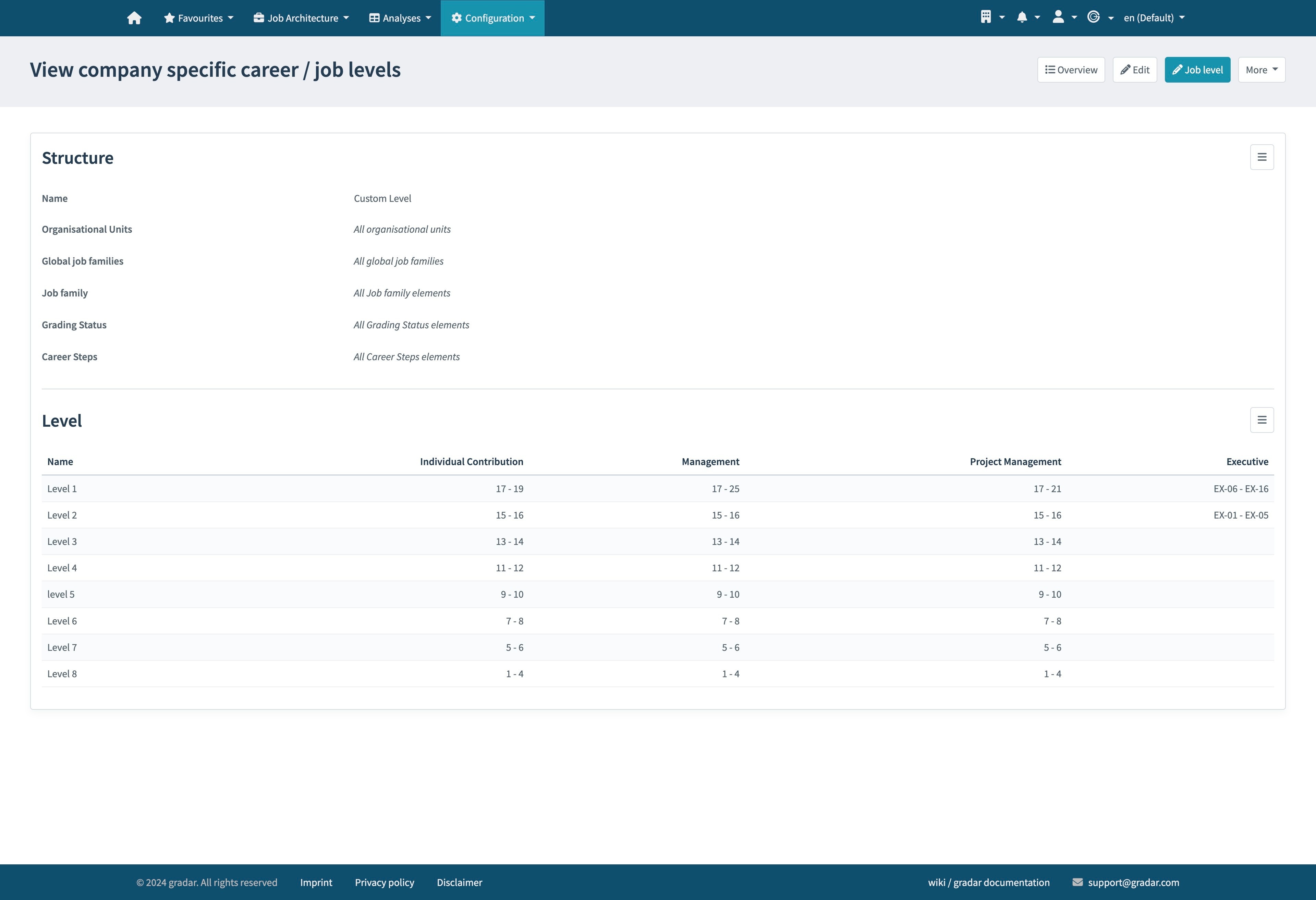Toggle Edit mode for job levels
This screenshot has width=1316, height=900.
click(x=1134, y=69)
